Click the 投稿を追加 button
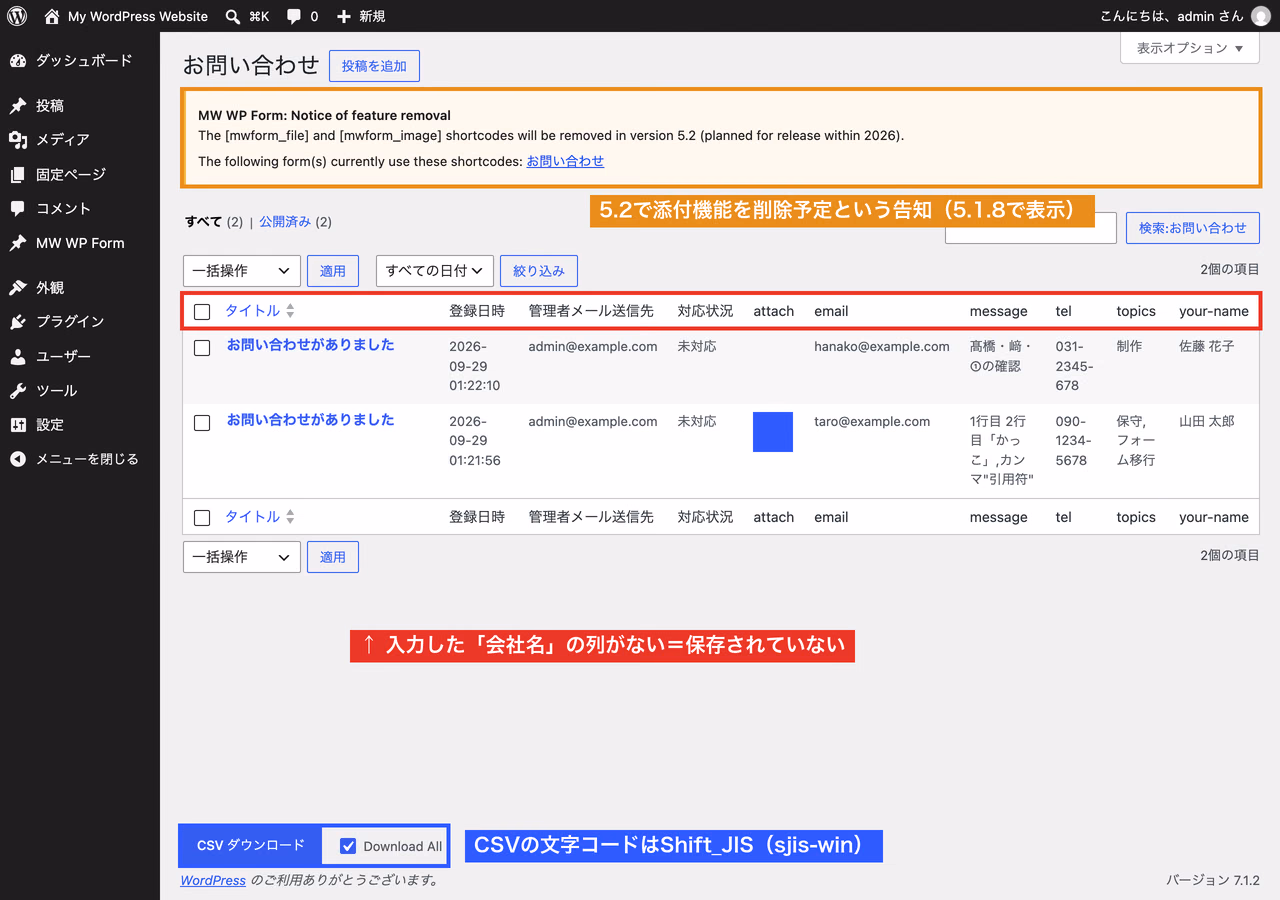The image size is (1280, 900). click(374, 66)
